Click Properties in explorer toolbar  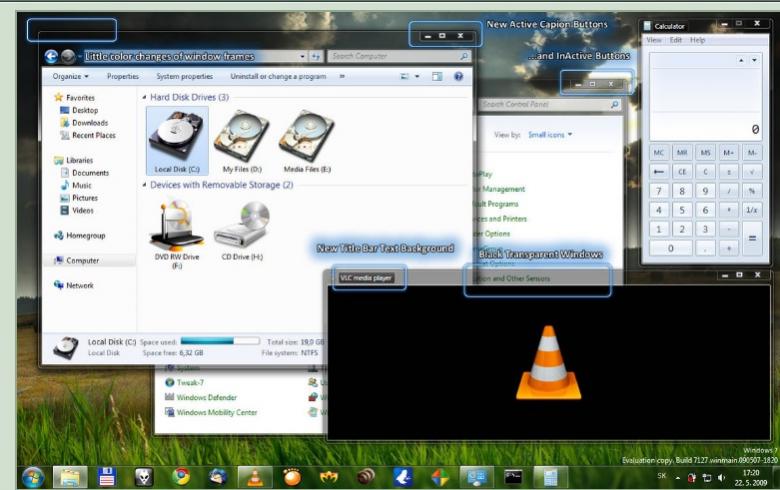(x=123, y=76)
